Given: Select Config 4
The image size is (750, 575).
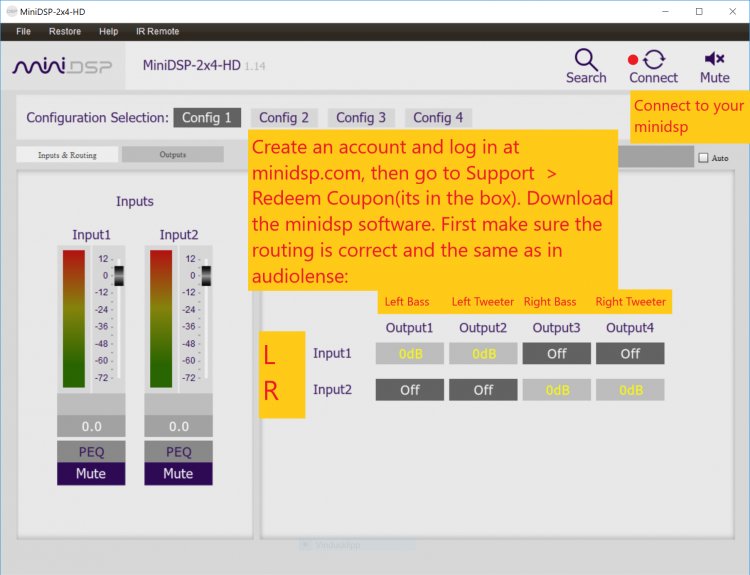Looking at the screenshot, I should [x=438, y=118].
